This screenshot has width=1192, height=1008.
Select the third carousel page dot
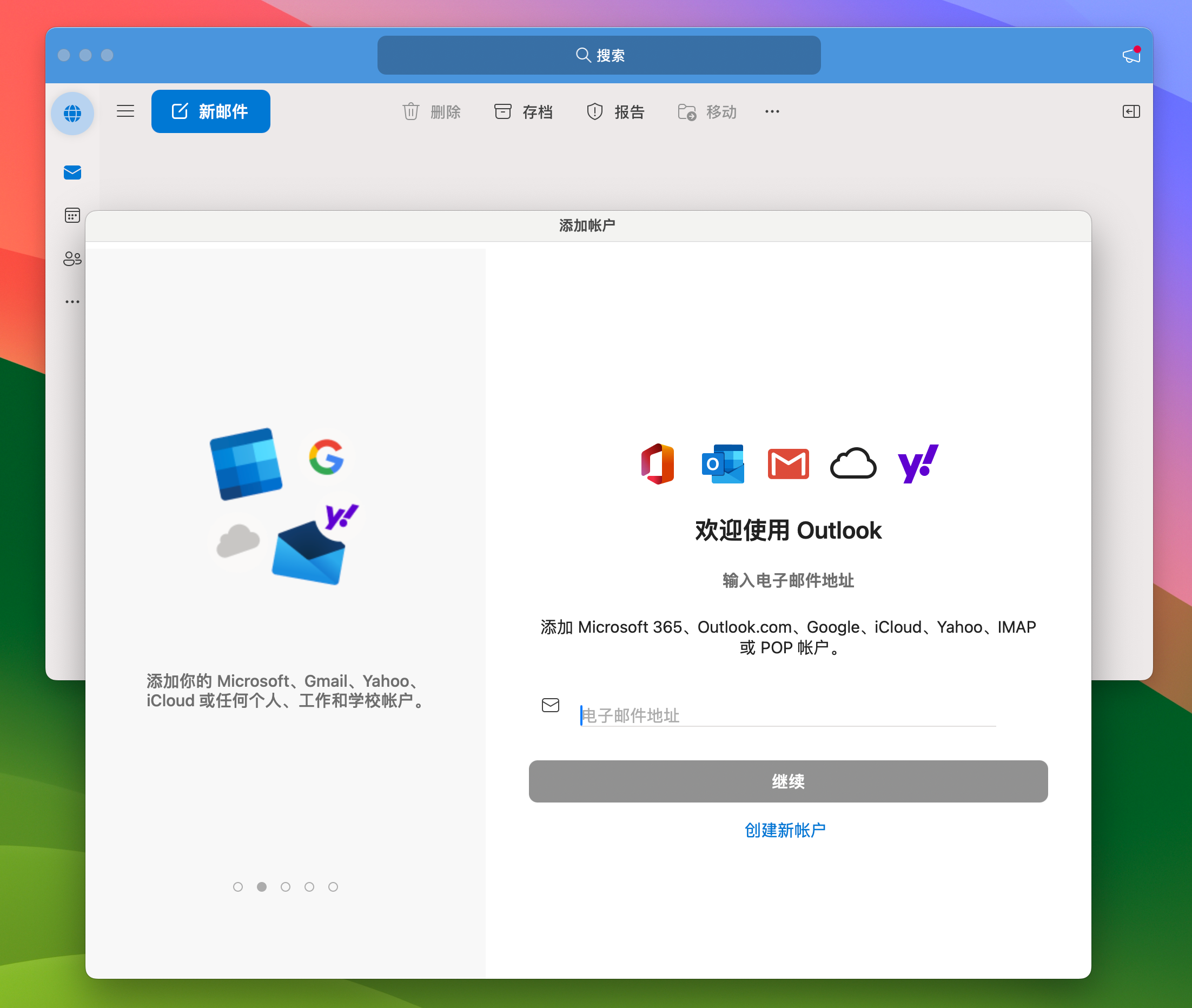pos(285,886)
